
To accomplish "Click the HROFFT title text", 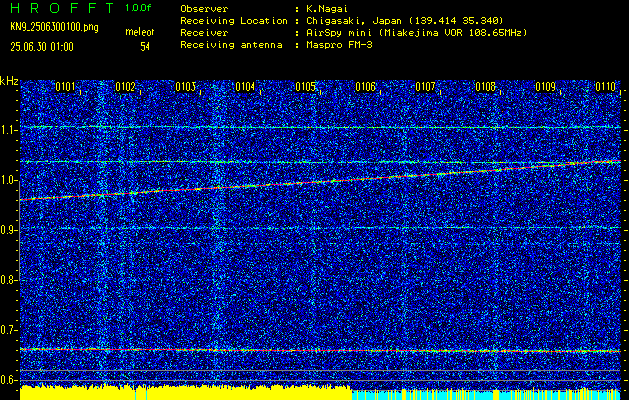I will (62, 8).
